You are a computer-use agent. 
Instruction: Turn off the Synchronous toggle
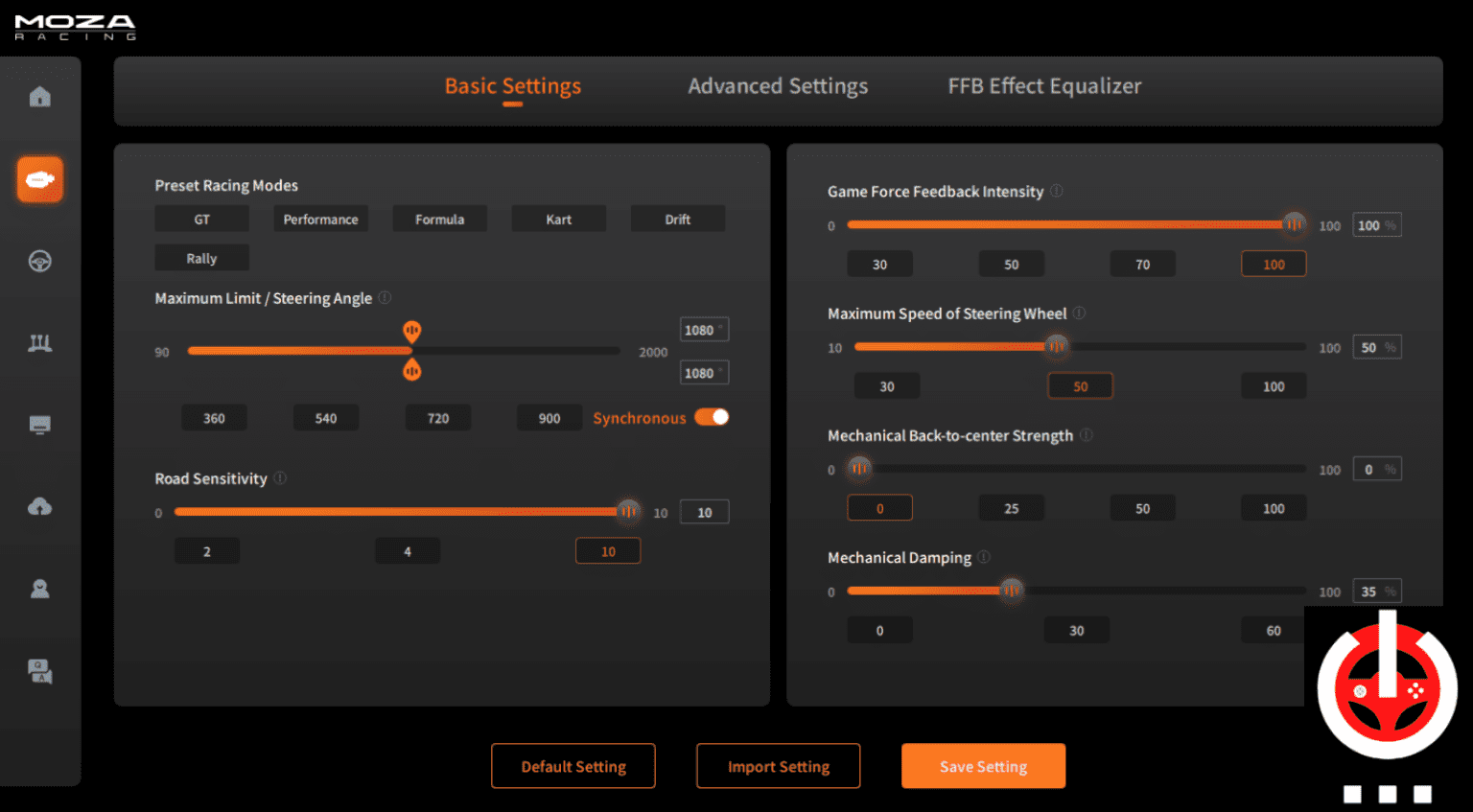click(x=712, y=417)
